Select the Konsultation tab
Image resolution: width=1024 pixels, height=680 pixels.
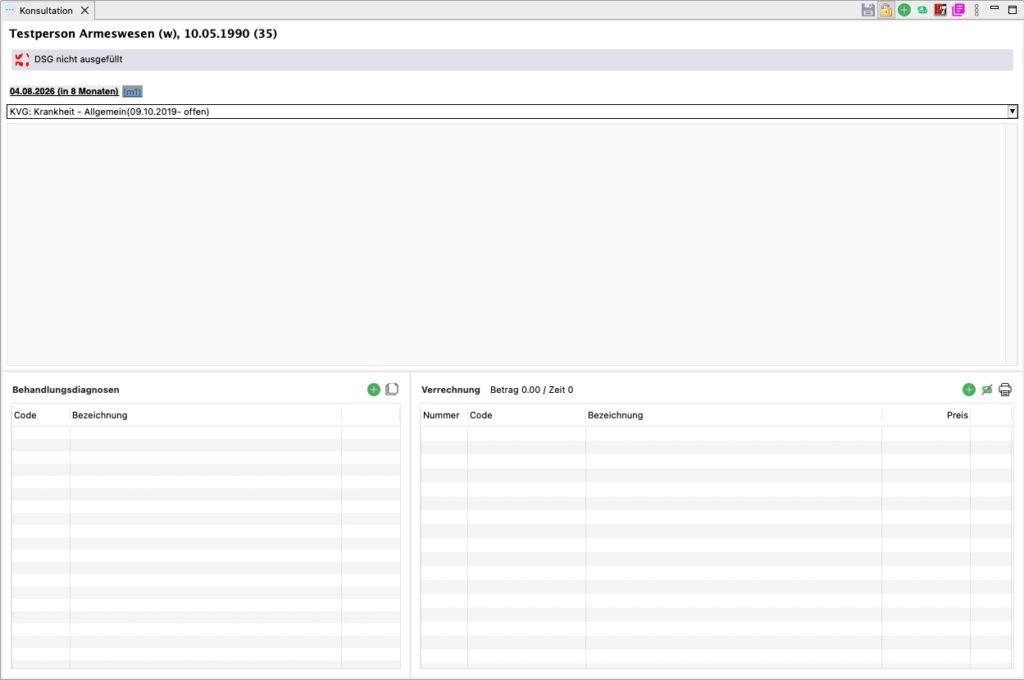tap(45, 10)
